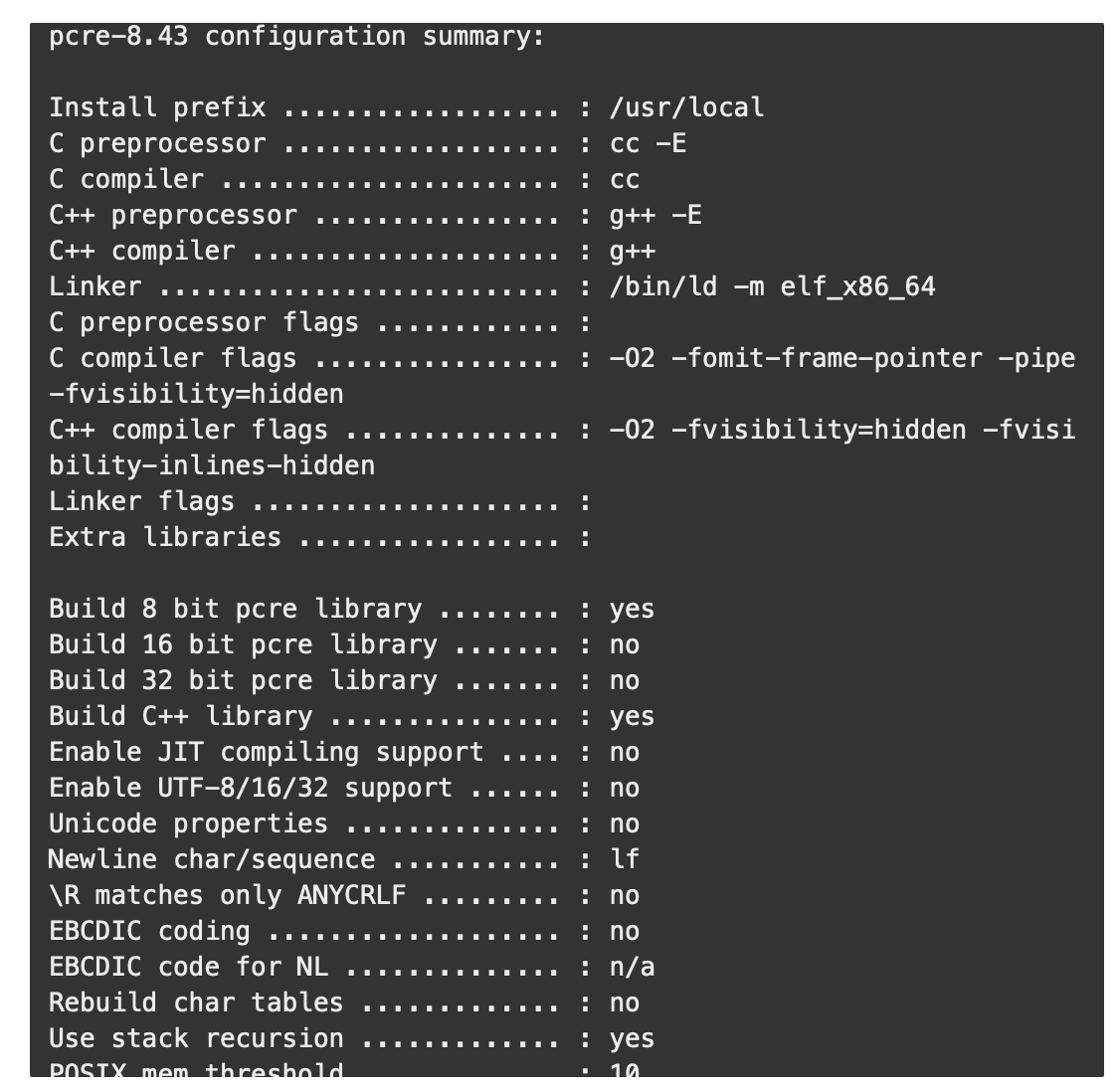This screenshot has width=1120, height=1090.
Task: Click the '/bin/ld -m elf_x86_64' linker value
Action: coord(772,286)
